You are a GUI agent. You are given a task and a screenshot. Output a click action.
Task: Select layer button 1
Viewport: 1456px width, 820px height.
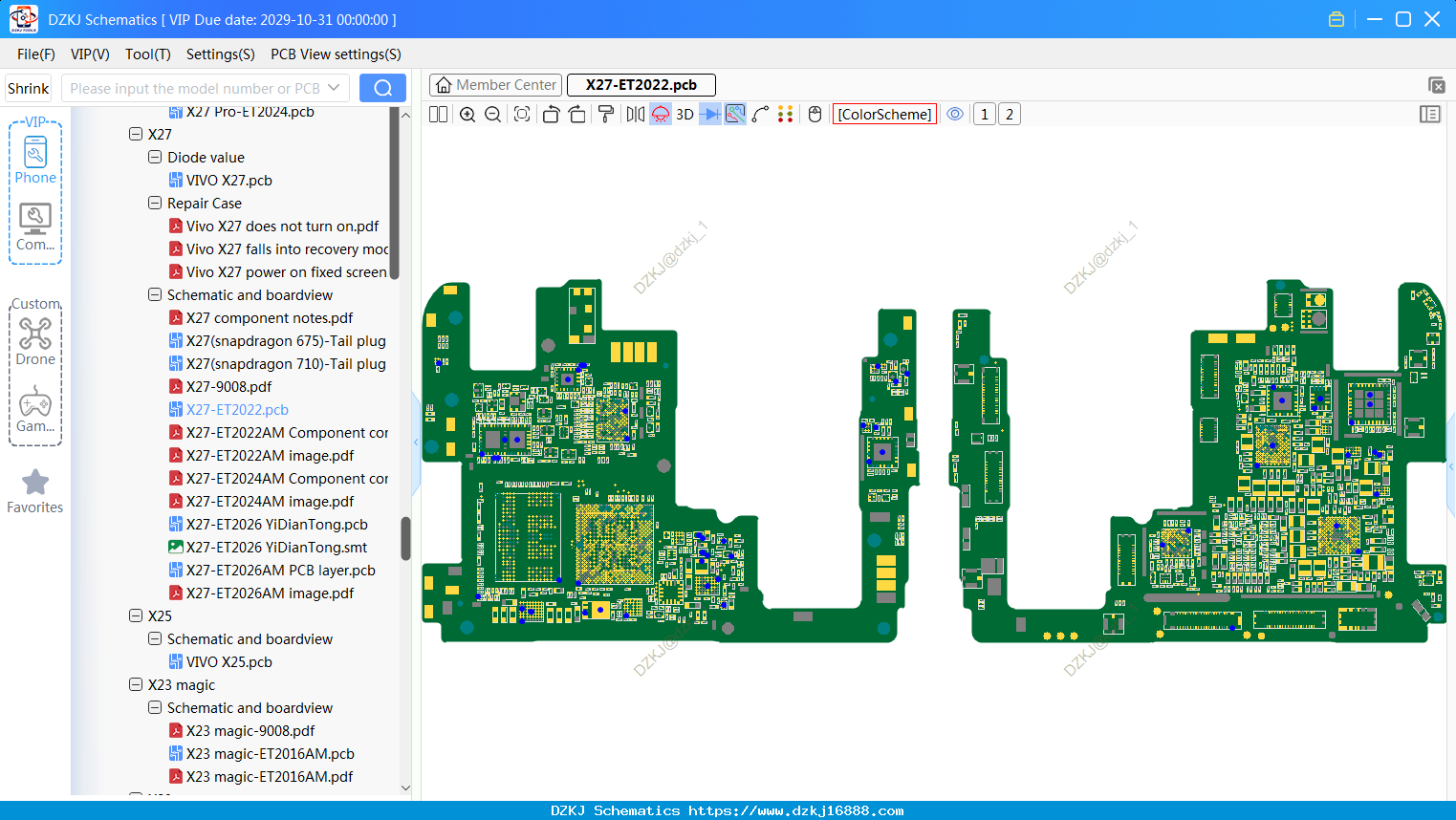(x=985, y=115)
